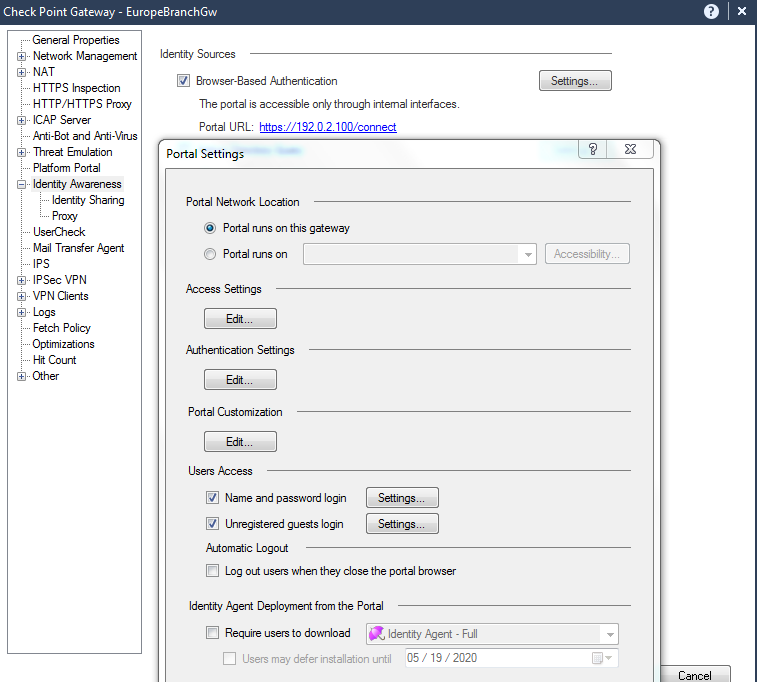Enable logout when users close the portal browser

coord(212,571)
